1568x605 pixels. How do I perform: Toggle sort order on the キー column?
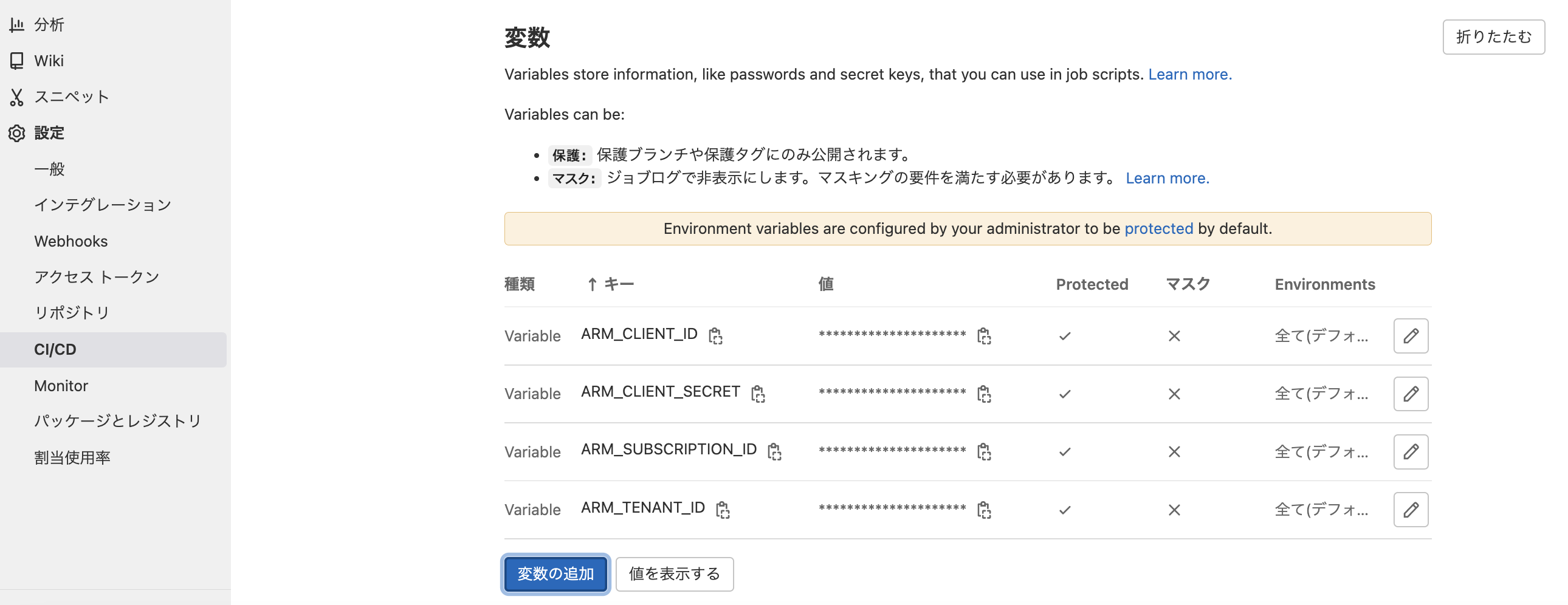(x=611, y=284)
